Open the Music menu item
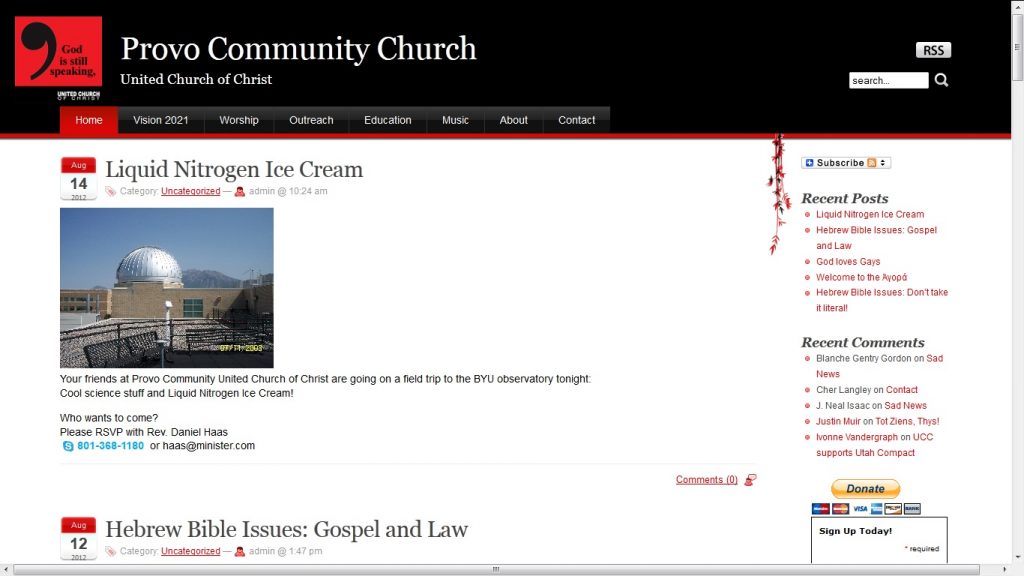The image size is (1024, 576). 455,120
